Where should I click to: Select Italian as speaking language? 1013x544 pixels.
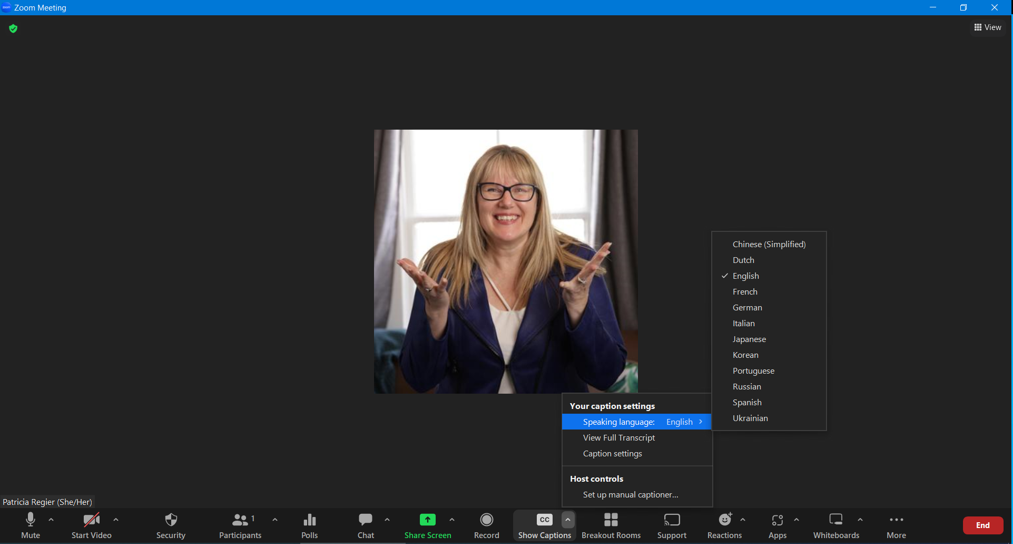tap(769, 323)
